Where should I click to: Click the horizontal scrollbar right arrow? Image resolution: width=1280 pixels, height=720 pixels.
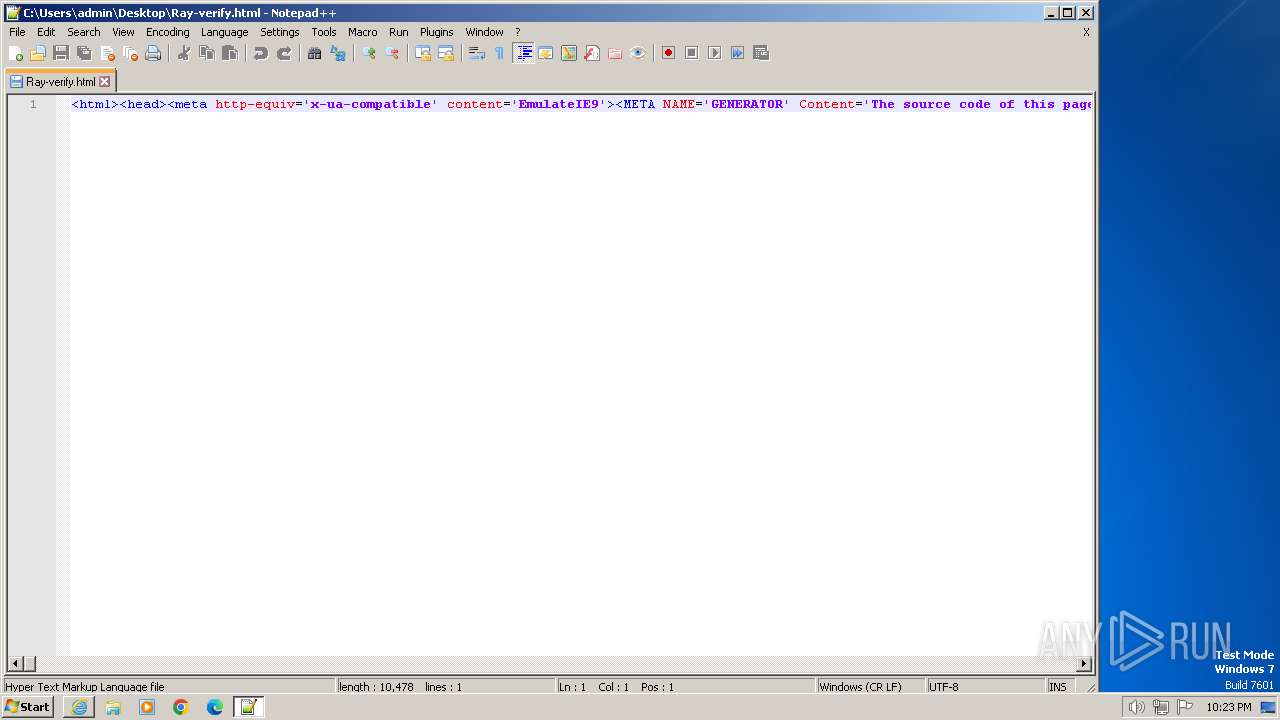(1084, 664)
